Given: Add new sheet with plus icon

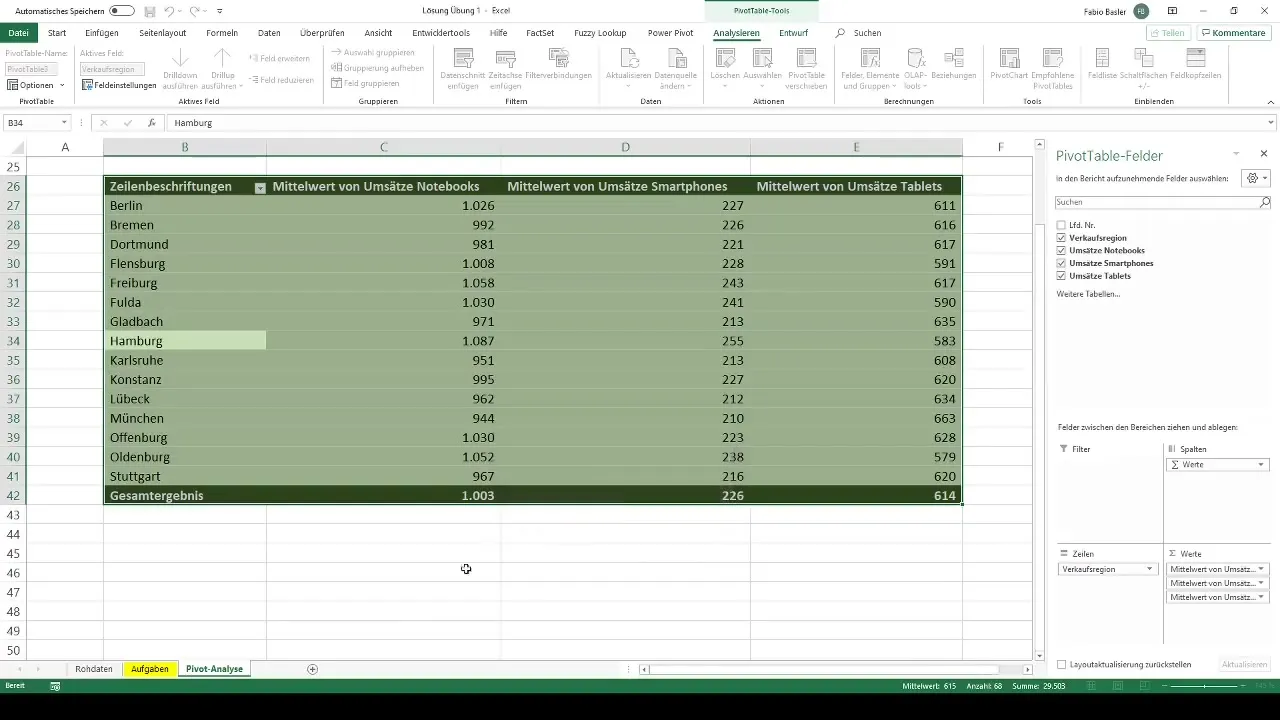Looking at the screenshot, I should pyautogui.click(x=312, y=669).
